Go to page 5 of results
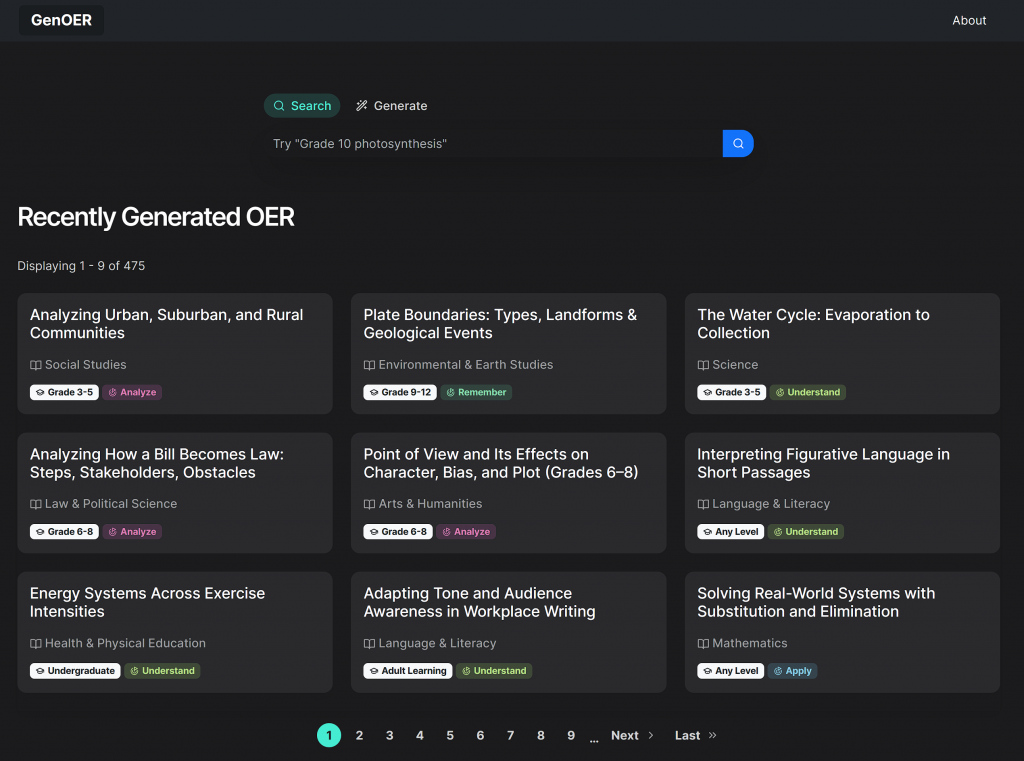 (x=450, y=736)
